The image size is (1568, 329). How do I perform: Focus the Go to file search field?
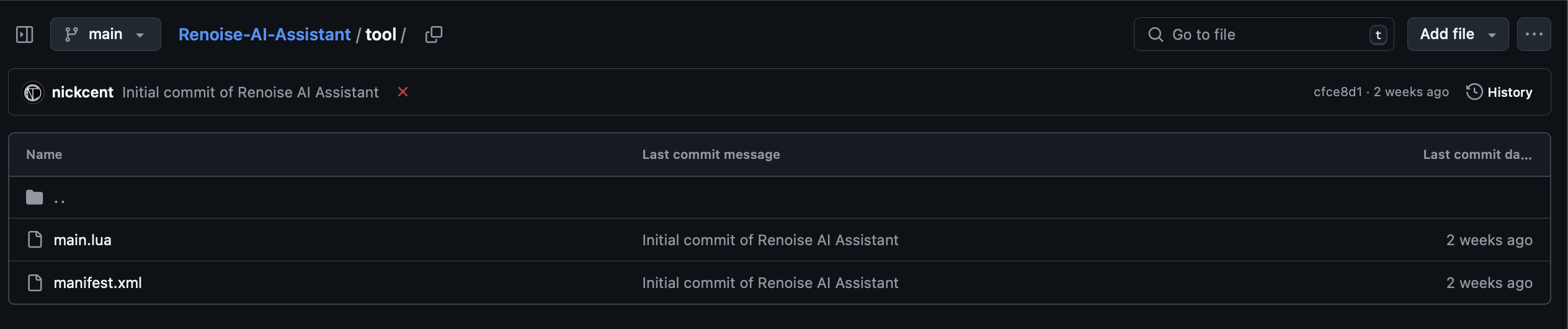tap(1263, 34)
